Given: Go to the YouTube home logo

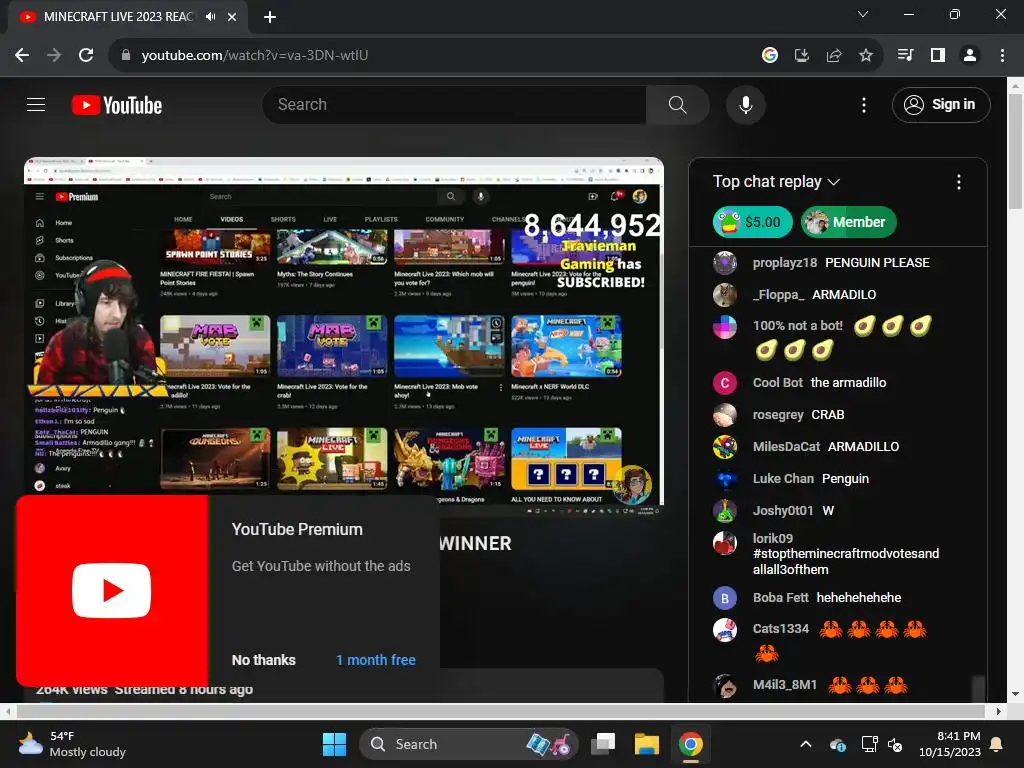Looking at the screenshot, I should pyautogui.click(x=117, y=105).
